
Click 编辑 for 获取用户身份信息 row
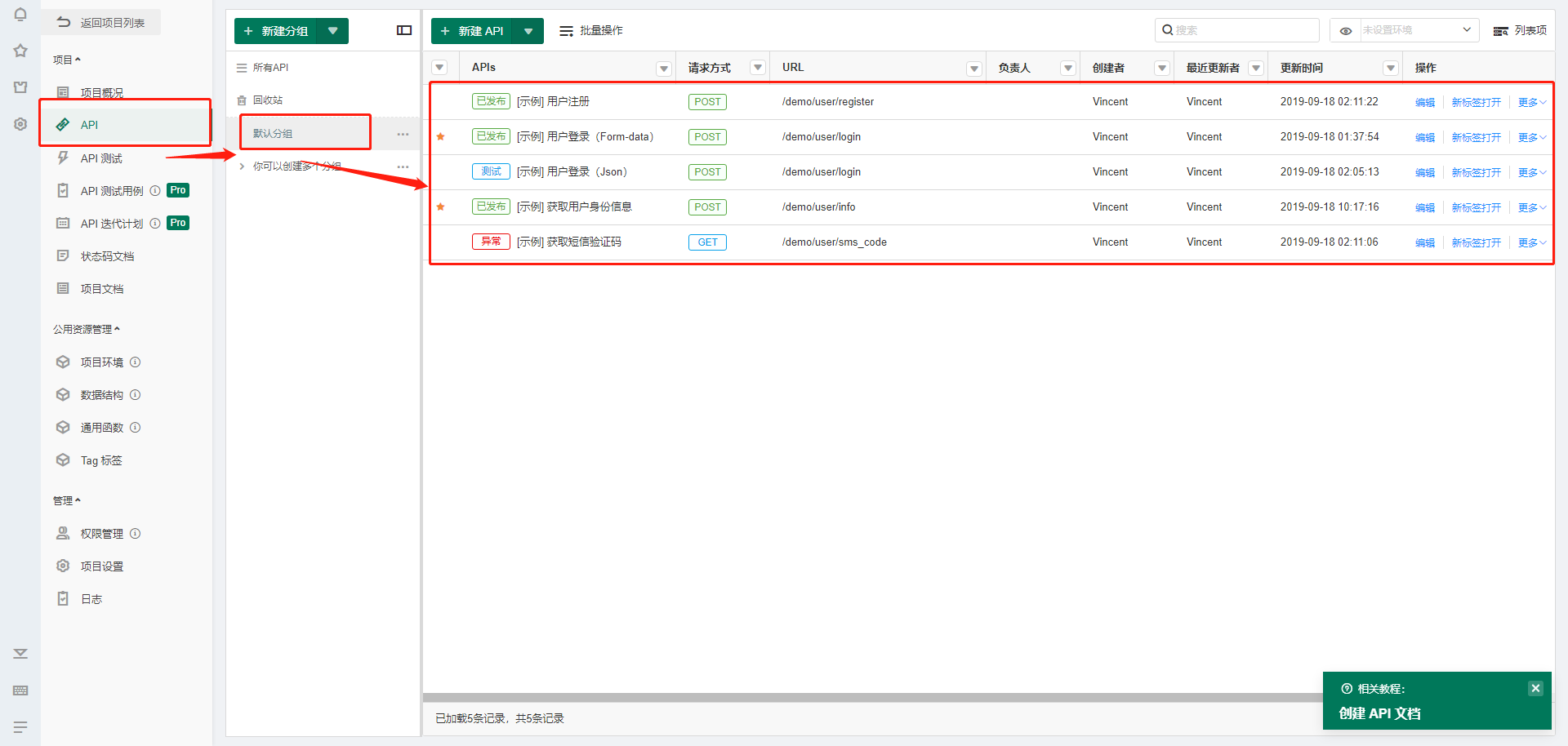click(1425, 207)
